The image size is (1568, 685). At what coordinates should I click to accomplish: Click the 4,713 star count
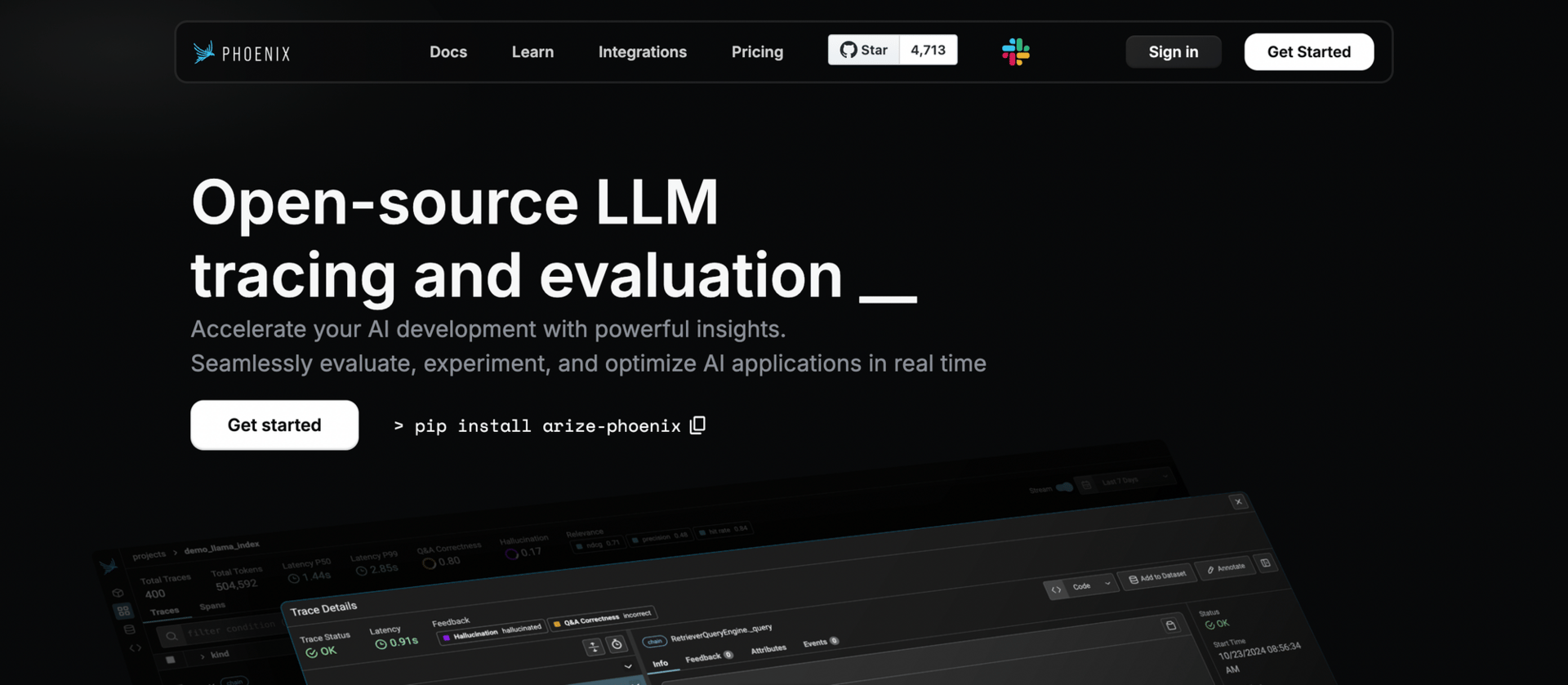pyautogui.click(x=929, y=50)
